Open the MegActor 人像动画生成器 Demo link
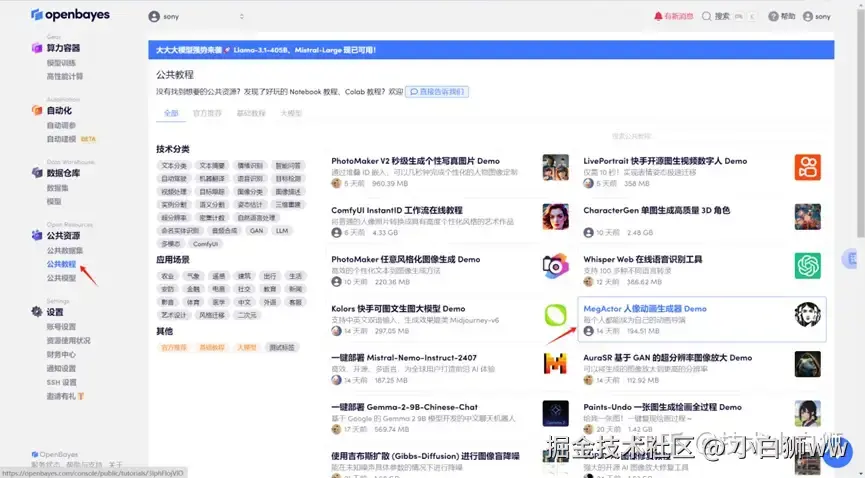This screenshot has width=865, height=478. click(x=645, y=309)
